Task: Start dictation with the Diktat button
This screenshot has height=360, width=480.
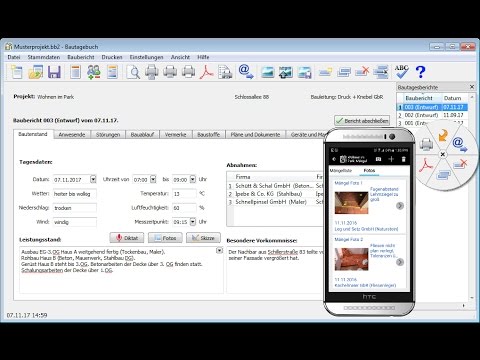Action: pyautogui.click(x=127, y=238)
